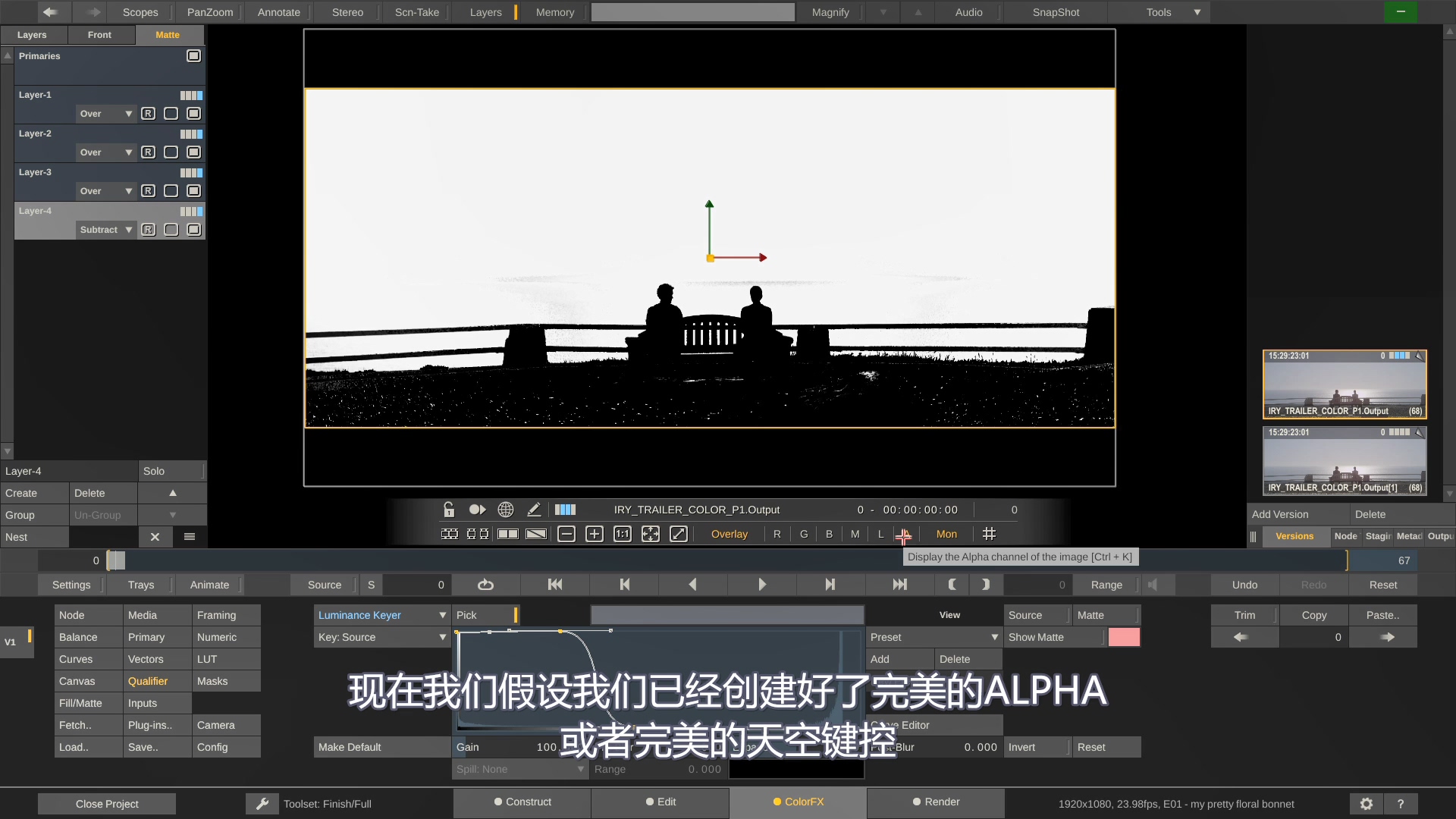Viewport: 1456px width, 819px height.
Task: Click the pink Show Matte color swatch
Action: pyautogui.click(x=1124, y=637)
